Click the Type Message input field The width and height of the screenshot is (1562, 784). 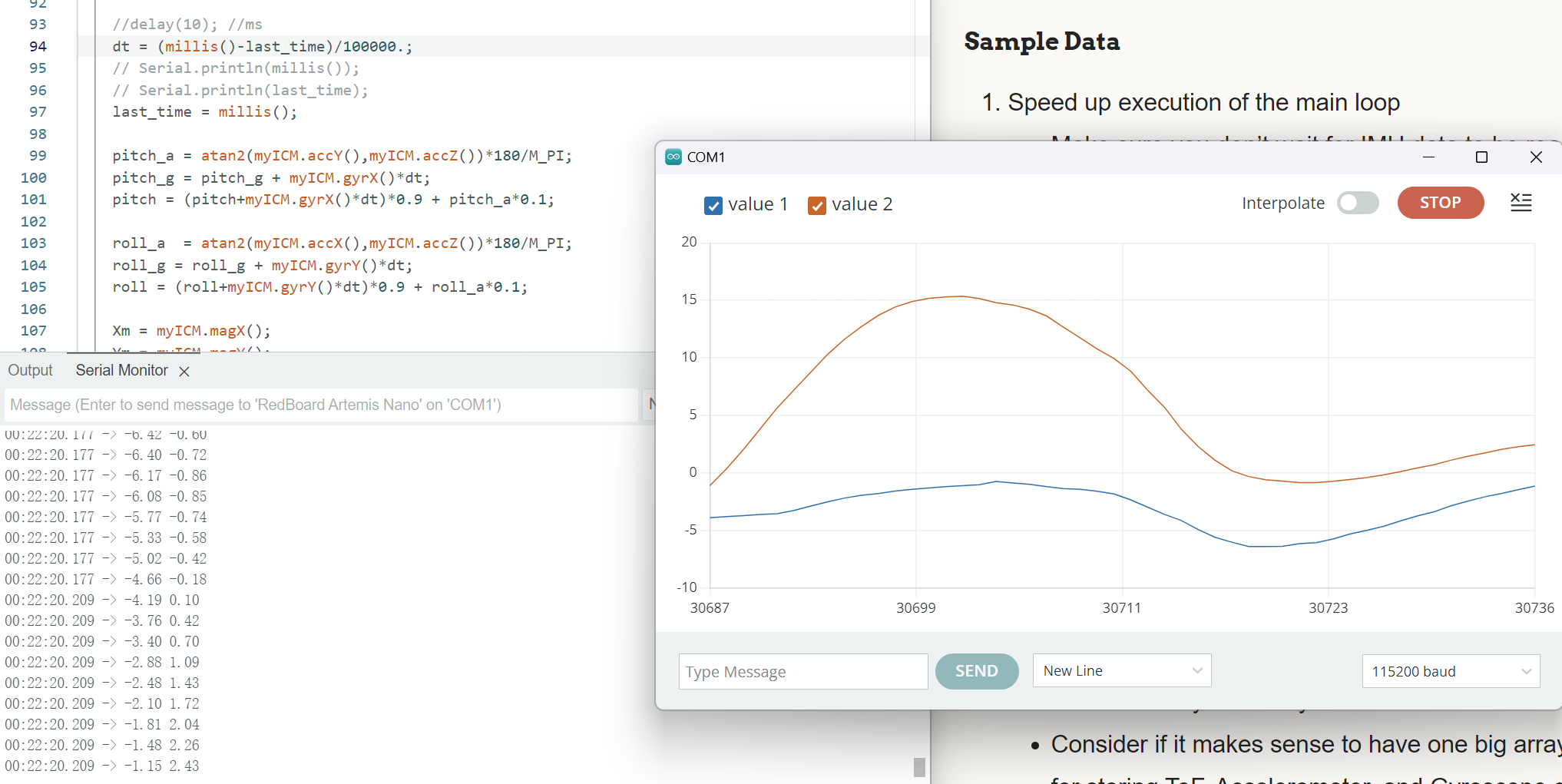click(x=803, y=672)
